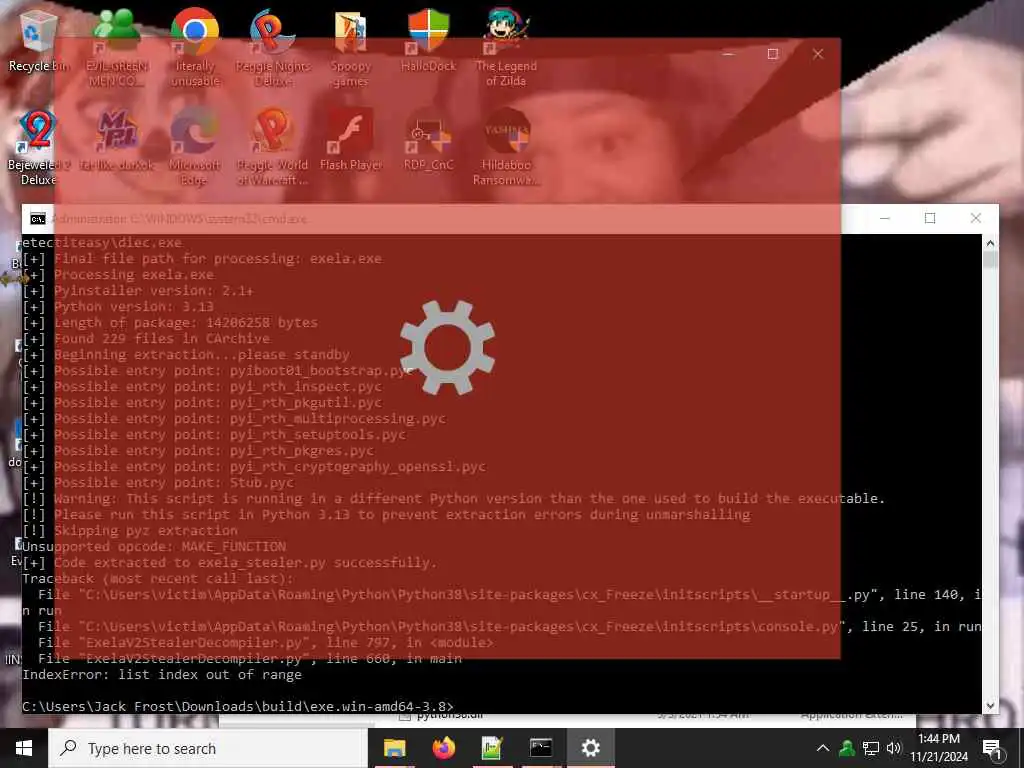The height and width of the screenshot is (768, 1024).
Task: Click the prompt 'C:\Users\Jack Frost\Downloads\build\exe.win-amd64-3.8>'
Action: tap(238, 707)
